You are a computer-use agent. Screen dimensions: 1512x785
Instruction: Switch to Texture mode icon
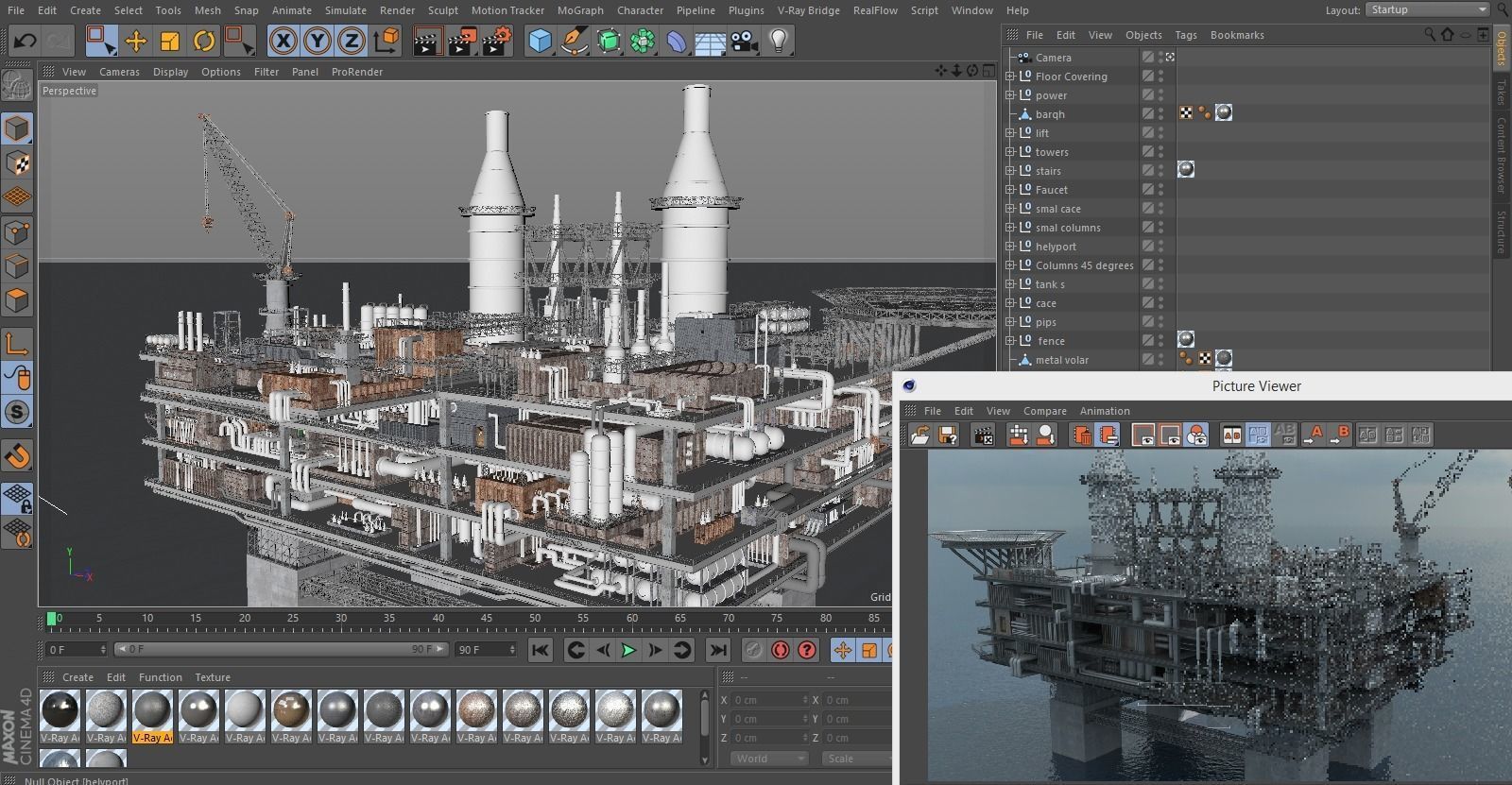coord(17,163)
